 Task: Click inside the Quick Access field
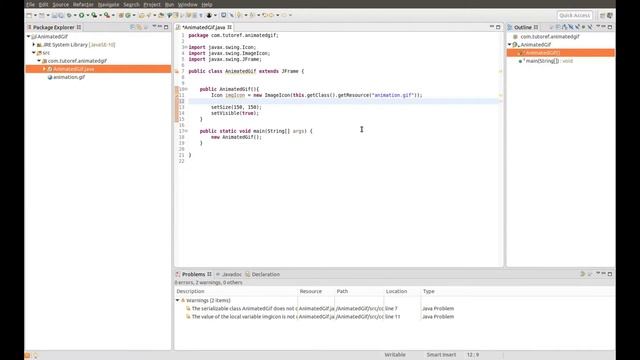point(575,15)
